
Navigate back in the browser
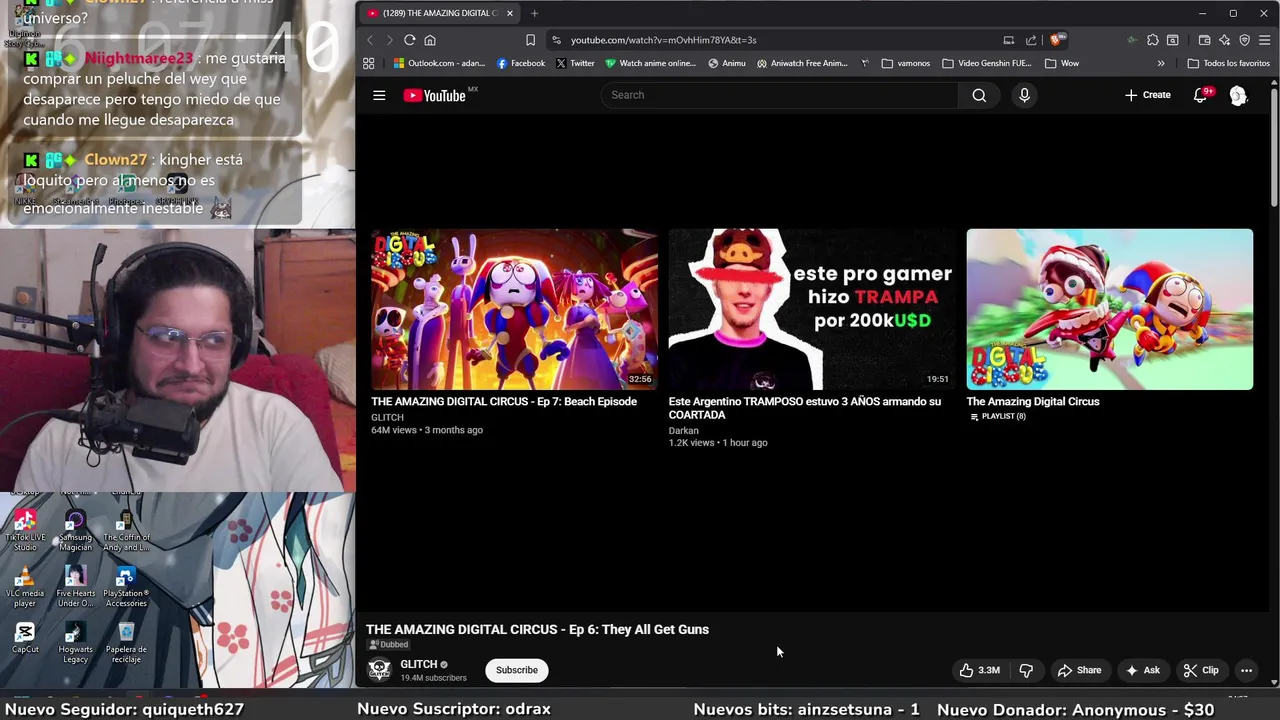click(369, 40)
